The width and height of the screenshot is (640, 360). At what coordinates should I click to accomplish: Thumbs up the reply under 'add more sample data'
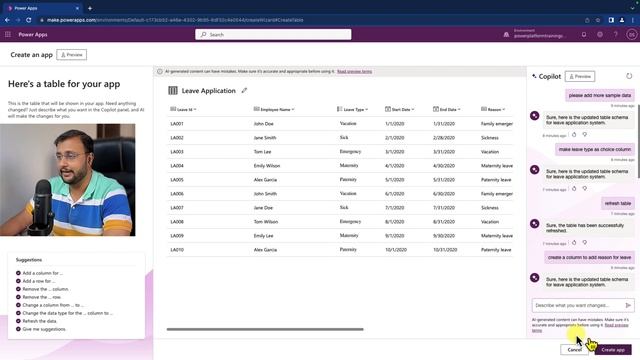pos(574,134)
